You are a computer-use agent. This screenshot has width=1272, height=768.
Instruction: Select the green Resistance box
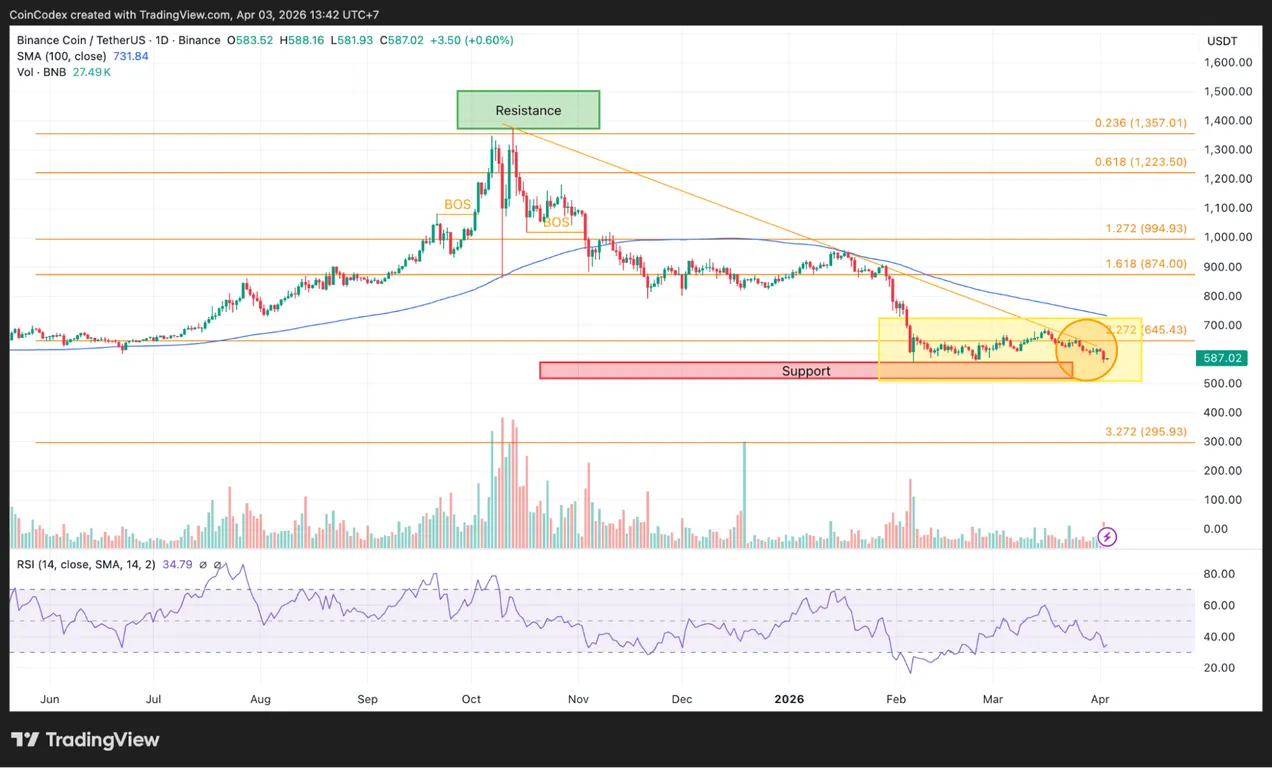[x=528, y=110]
